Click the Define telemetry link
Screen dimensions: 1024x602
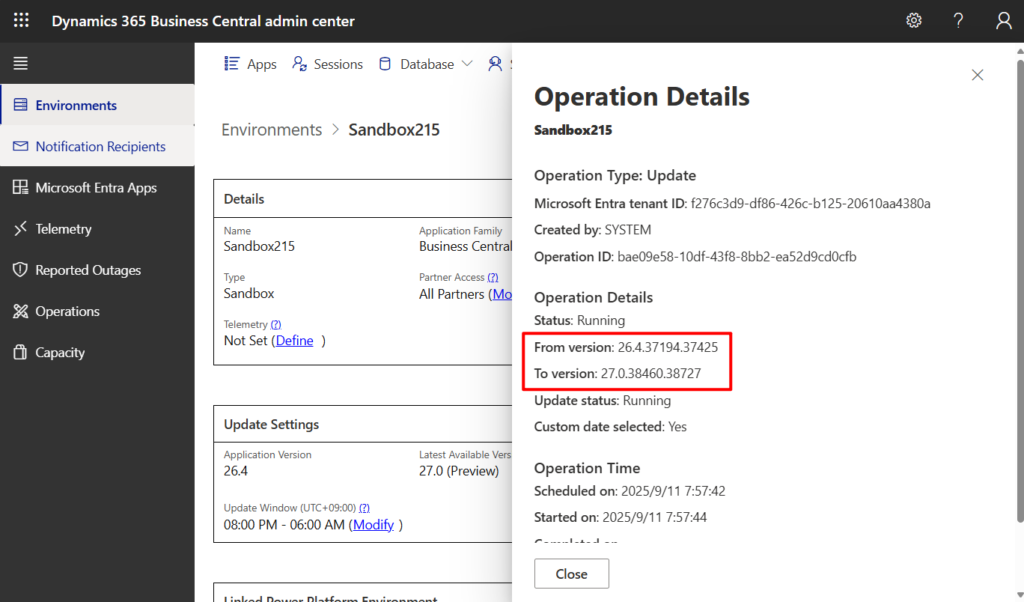(x=294, y=341)
